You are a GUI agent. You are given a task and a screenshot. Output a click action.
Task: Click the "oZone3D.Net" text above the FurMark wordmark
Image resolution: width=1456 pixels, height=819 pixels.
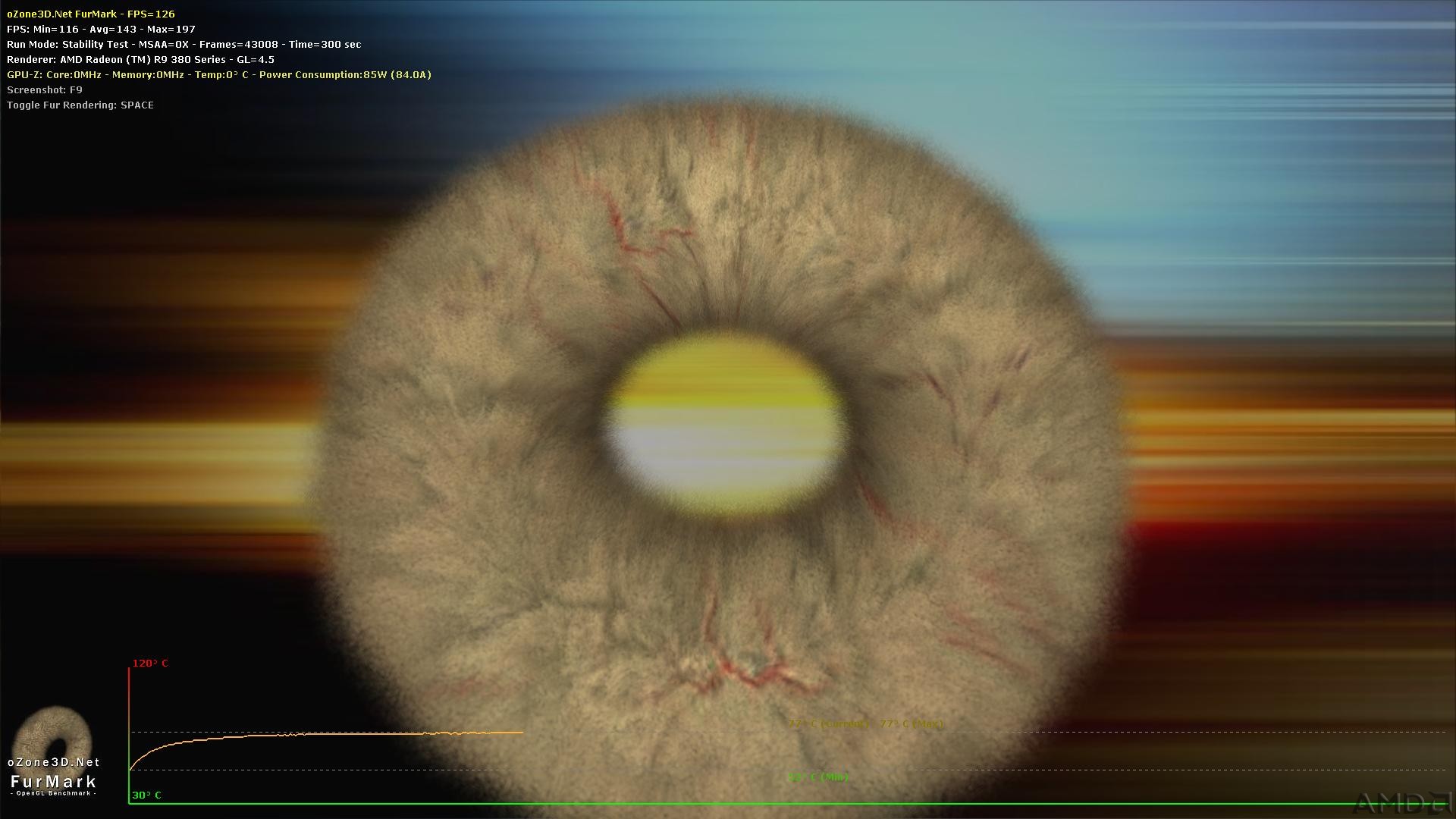point(53,762)
